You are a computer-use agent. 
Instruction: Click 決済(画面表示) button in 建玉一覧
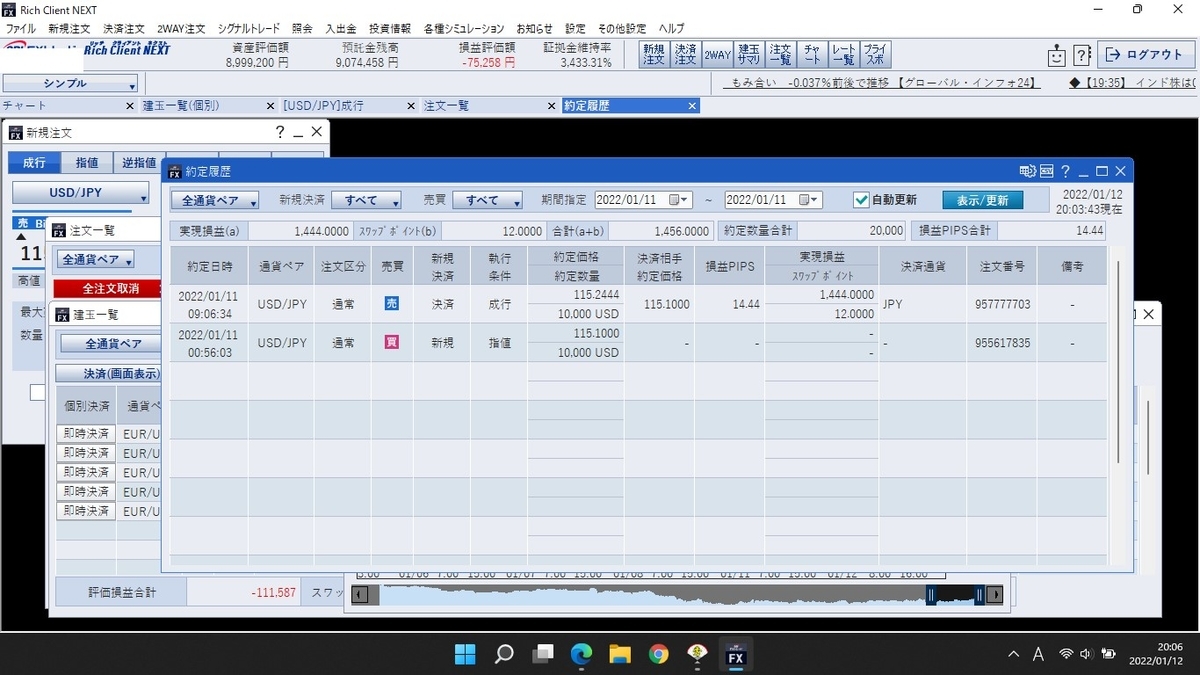click(x=108, y=373)
